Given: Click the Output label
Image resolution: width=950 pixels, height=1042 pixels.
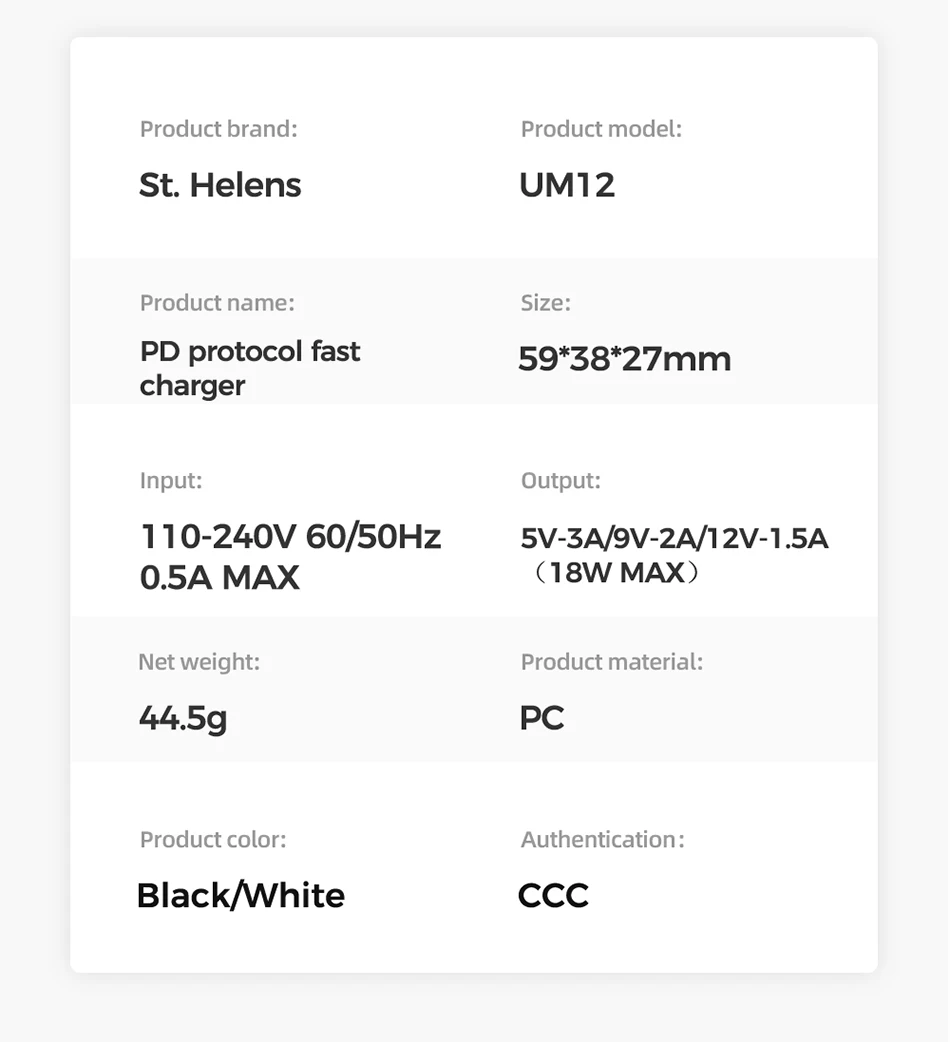Looking at the screenshot, I should coord(561,480).
